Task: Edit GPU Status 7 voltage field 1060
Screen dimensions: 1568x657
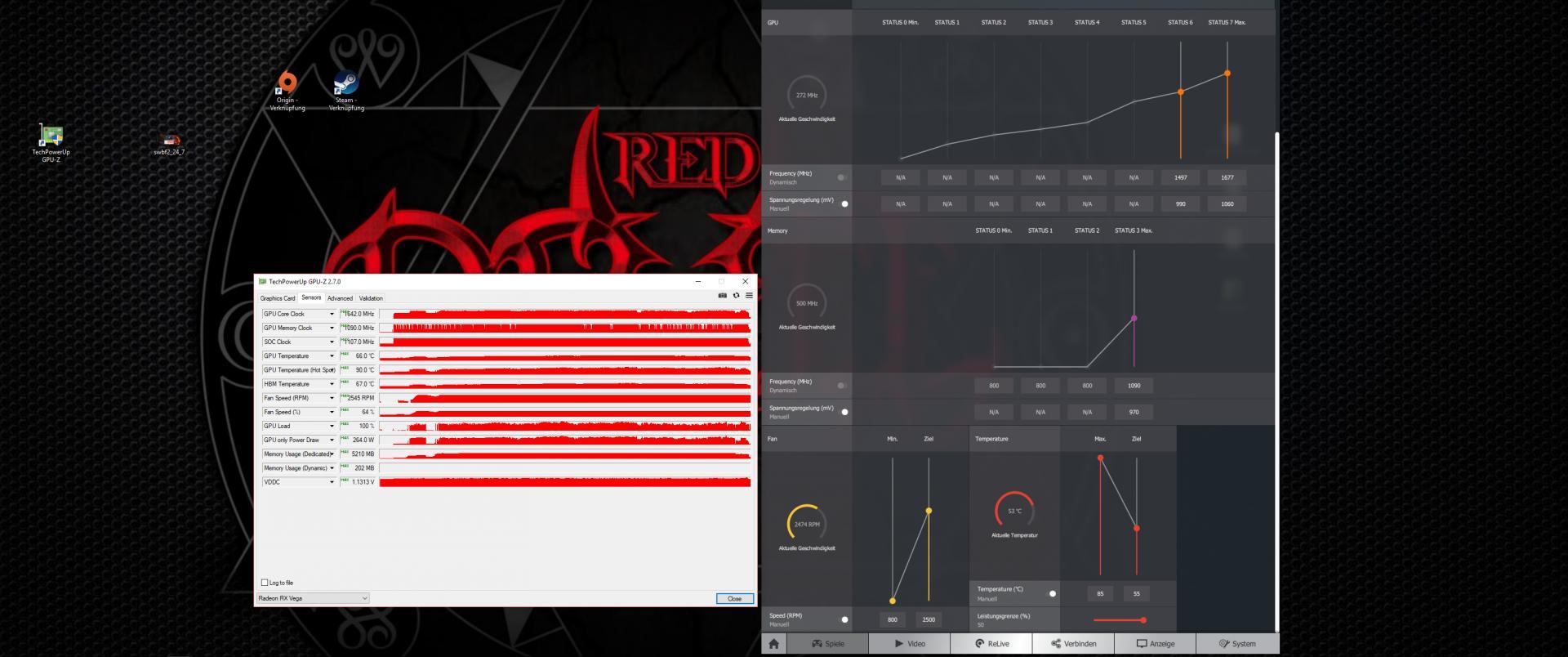Action: (x=1227, y=203)
